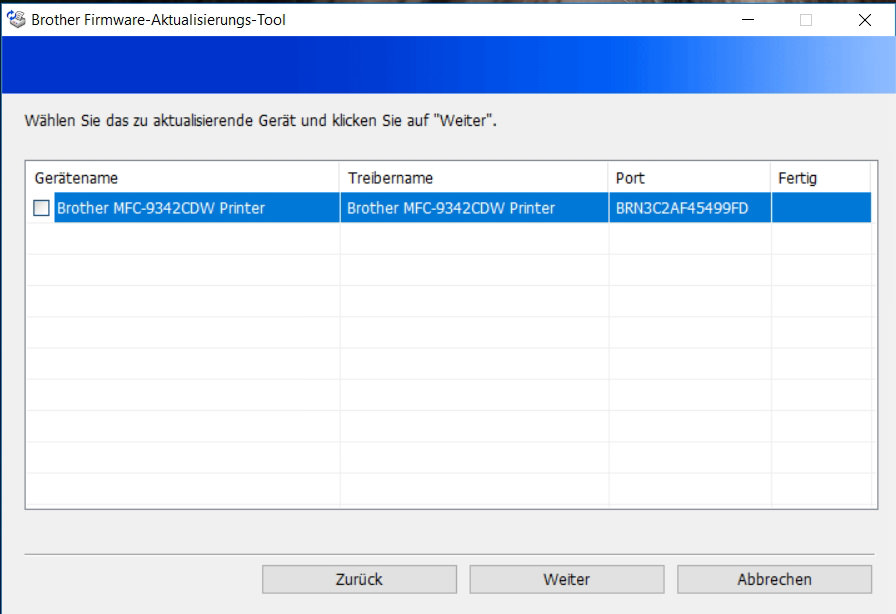The width and height of the screenshot is (896, 614).
Task: Click the Treibername column header
Action: (x=474, y=178)
